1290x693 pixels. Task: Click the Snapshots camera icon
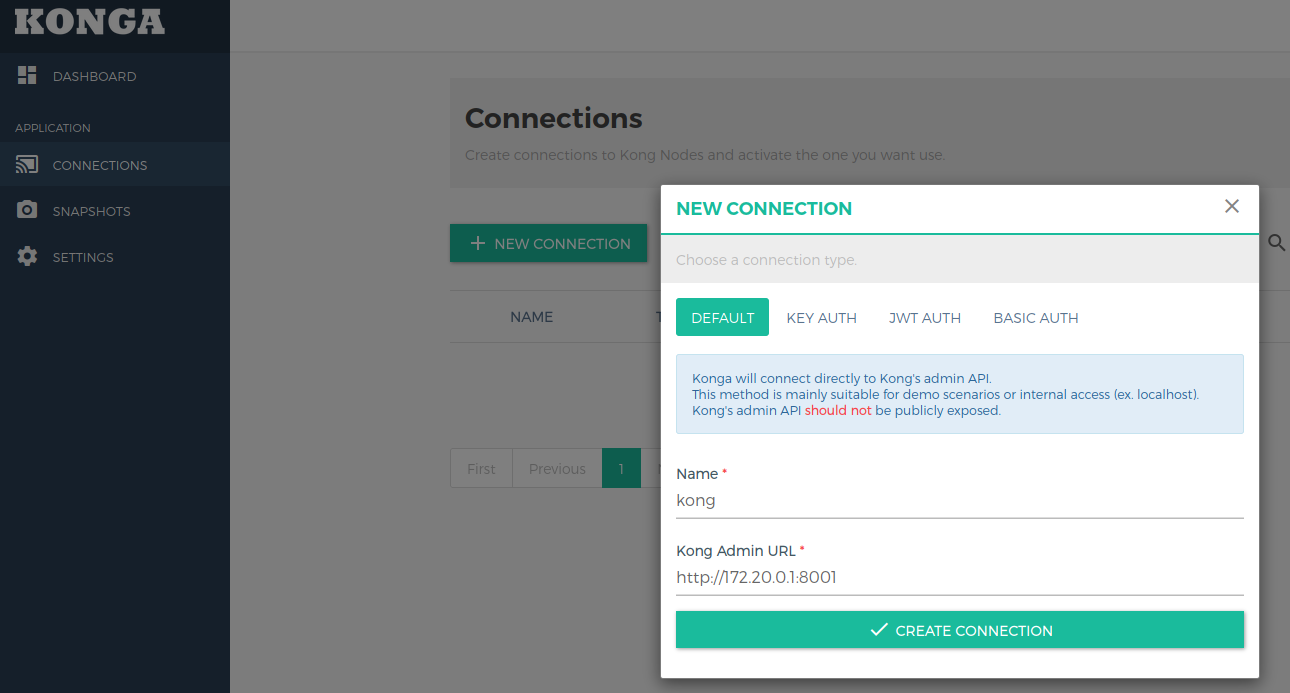pos(27,211)
